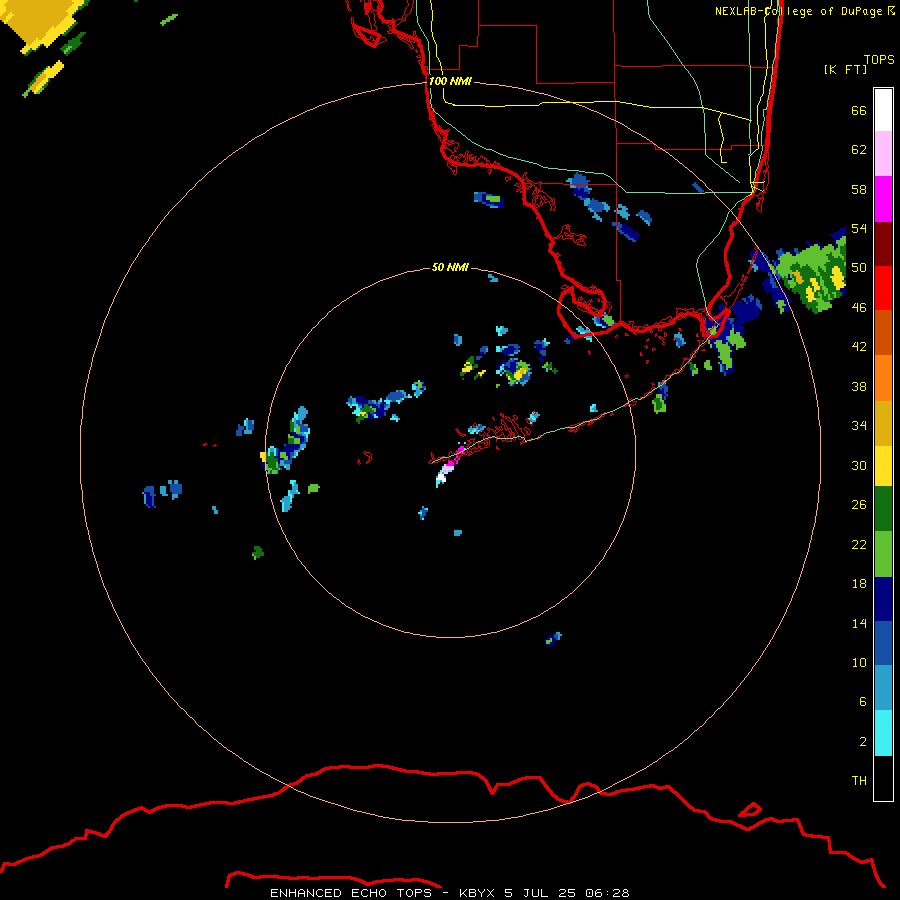Pick the light orange legend swatch
This screenshot has width=900, height=900.
pyautogui.click(x=883, y=378)
